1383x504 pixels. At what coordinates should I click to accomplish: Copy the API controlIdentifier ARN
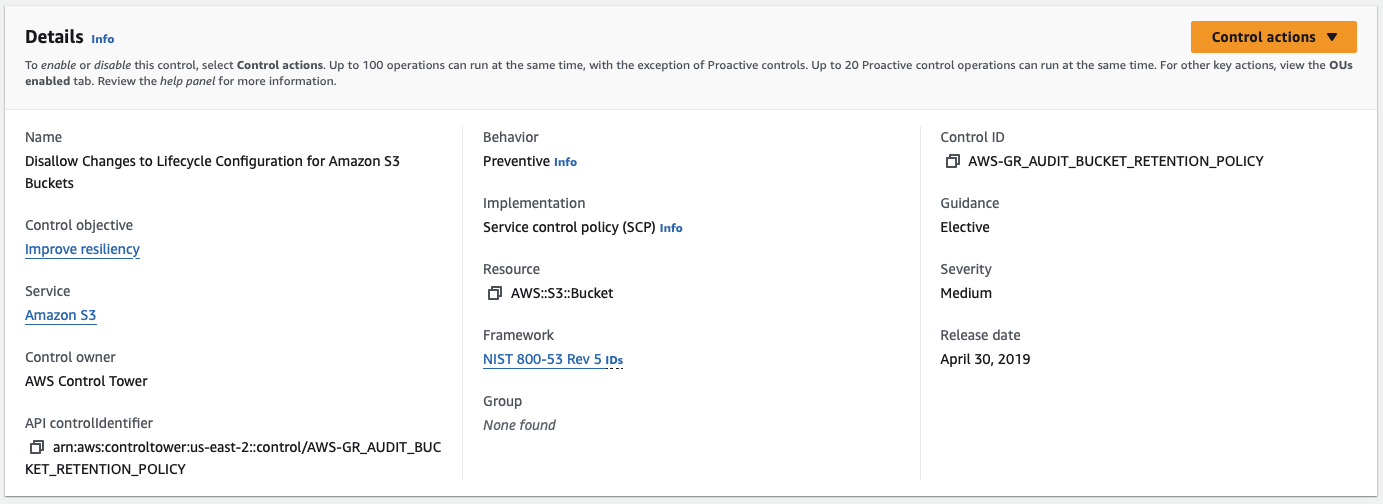tap(37, 447)
